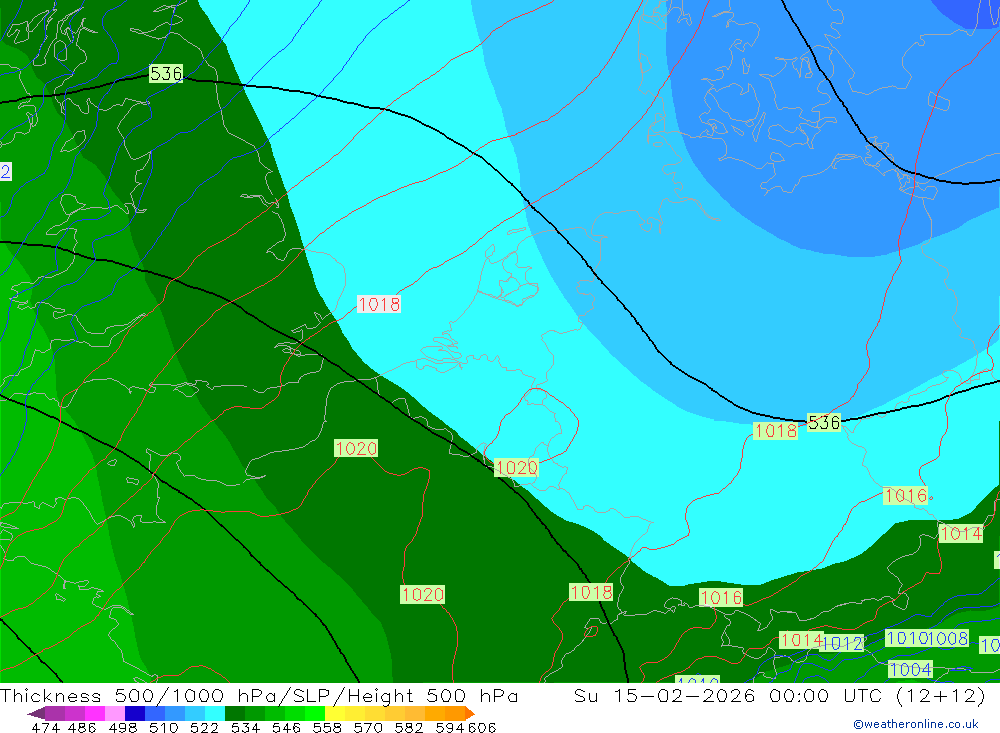Screen dimensions: 1000x733
Task: Click the 'Su 15-02-2026 00:00 UTC (12+12)' timestamp
Action: pos(779,695)
